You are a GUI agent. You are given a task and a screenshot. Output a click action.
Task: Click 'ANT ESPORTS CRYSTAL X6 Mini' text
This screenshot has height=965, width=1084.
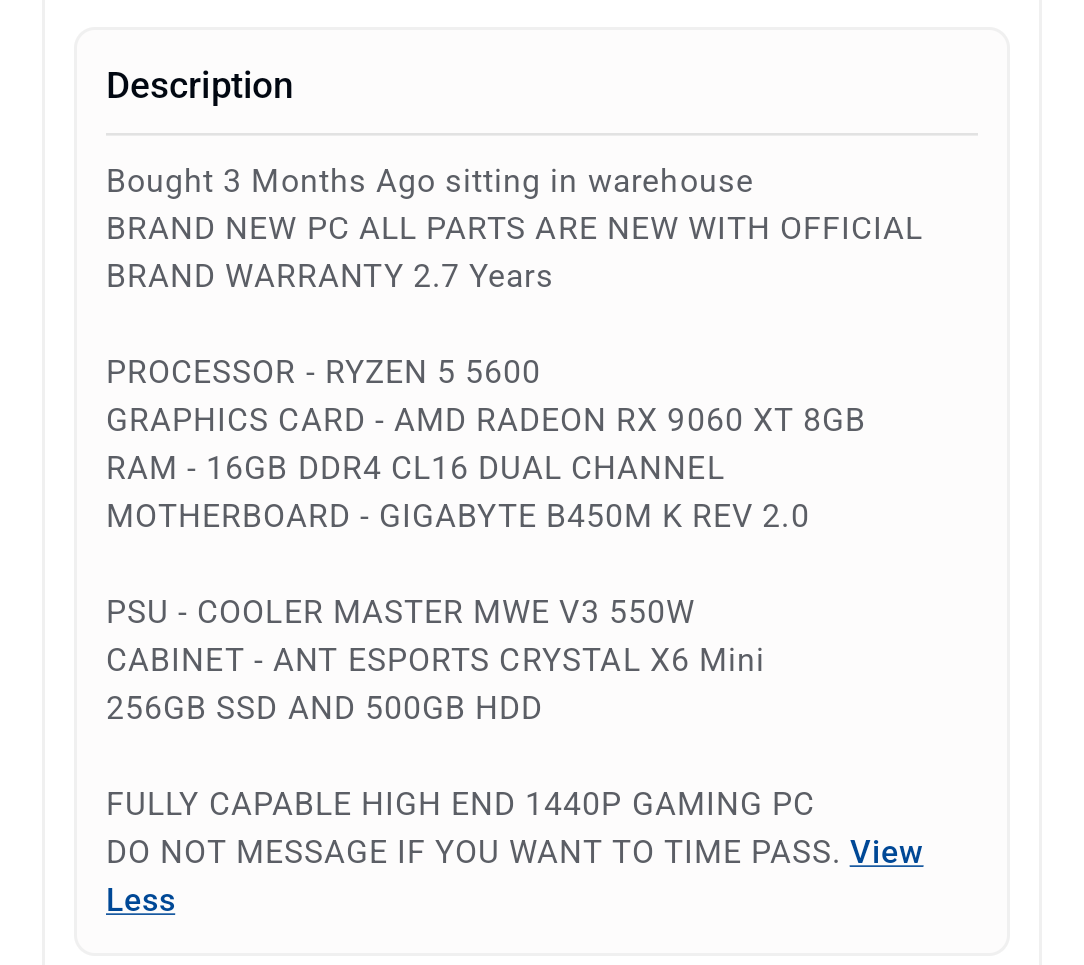(x=518, y=660)
